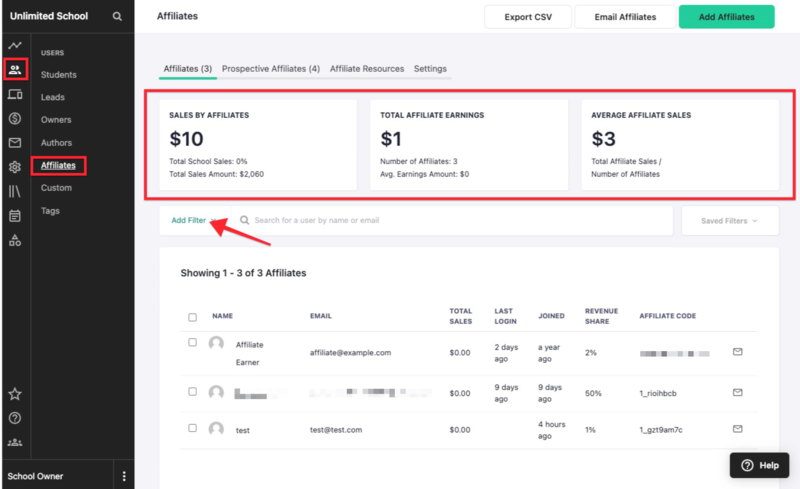The image size is (800, 489).
Task: Go to Authors in Users menu
Action: pos(56,142)
